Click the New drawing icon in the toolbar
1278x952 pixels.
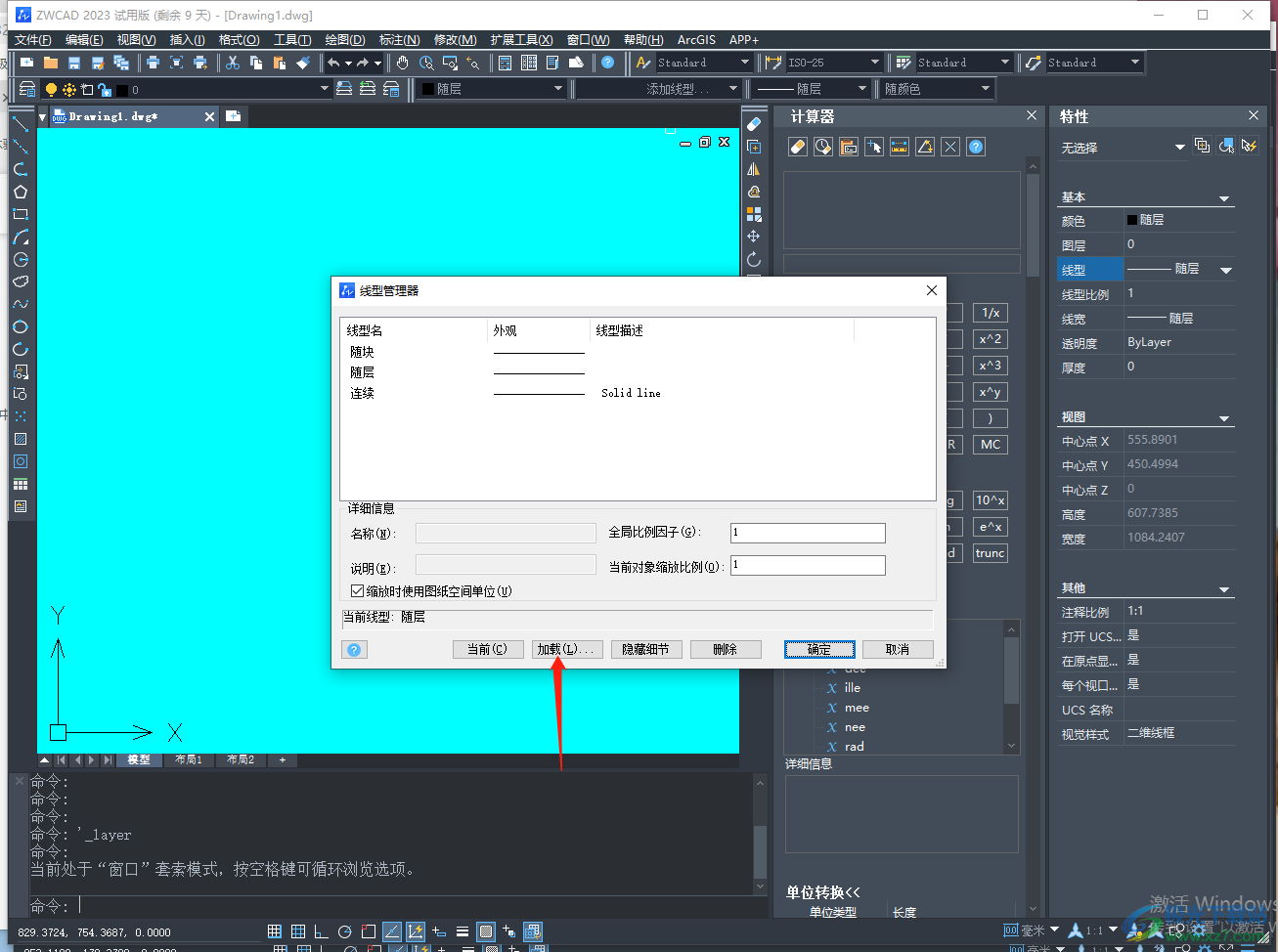27,63
